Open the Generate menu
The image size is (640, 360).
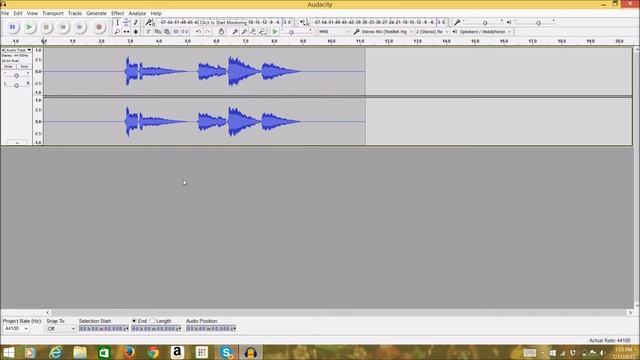[97, 13]
